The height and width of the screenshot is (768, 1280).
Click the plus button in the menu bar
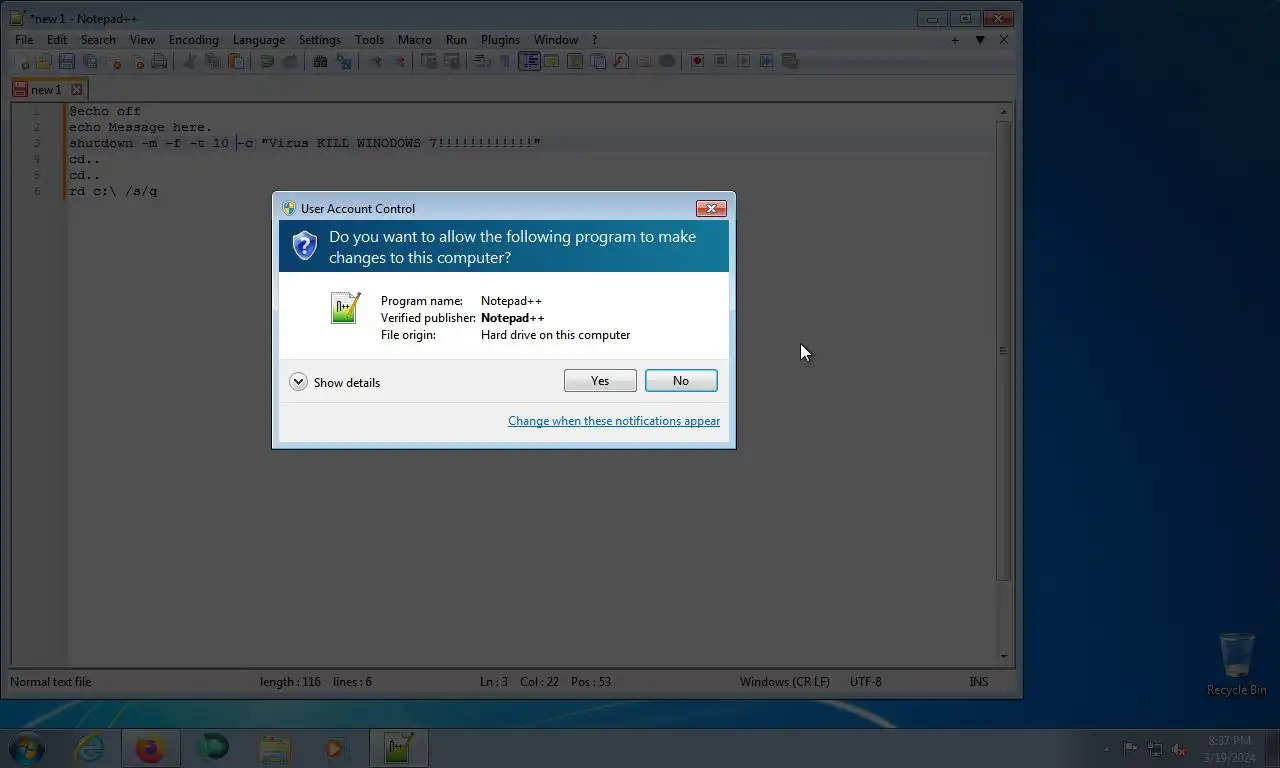(955, 40)
